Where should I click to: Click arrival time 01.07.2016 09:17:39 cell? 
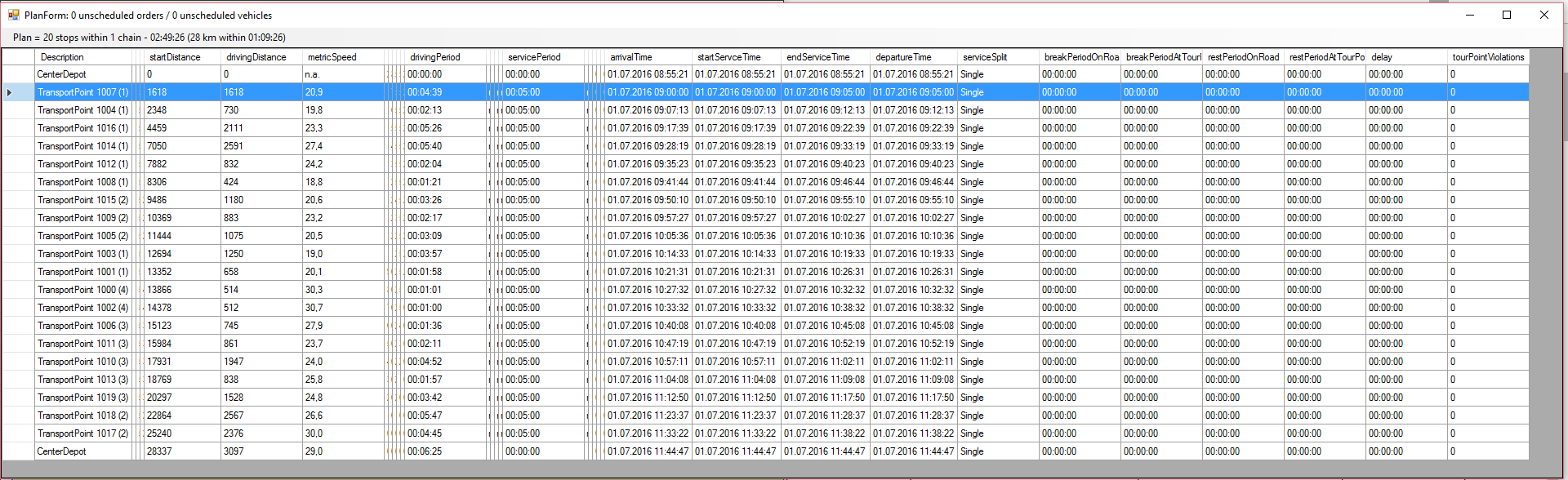648,128
